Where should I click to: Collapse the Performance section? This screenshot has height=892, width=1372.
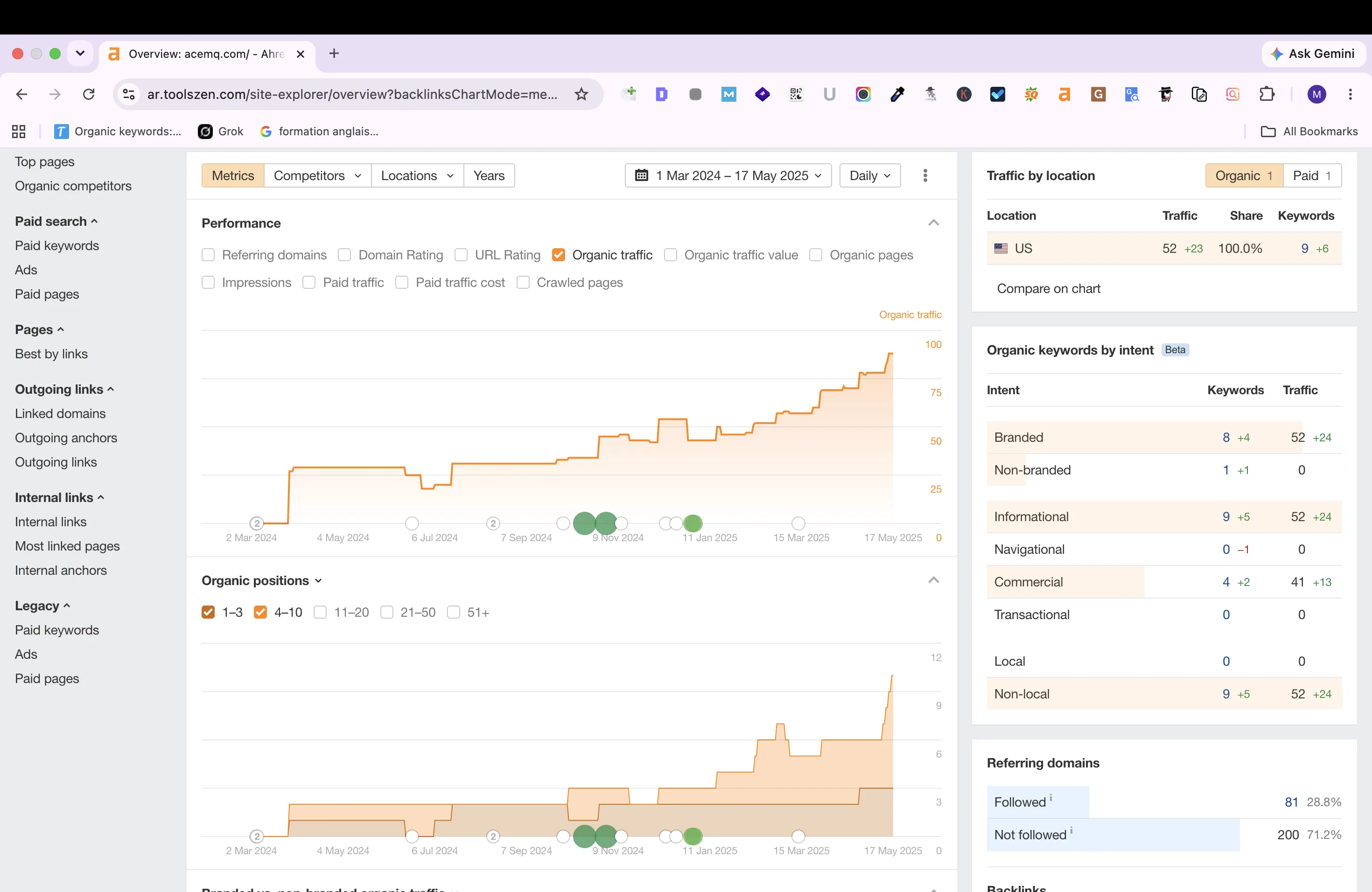[934, 223]
